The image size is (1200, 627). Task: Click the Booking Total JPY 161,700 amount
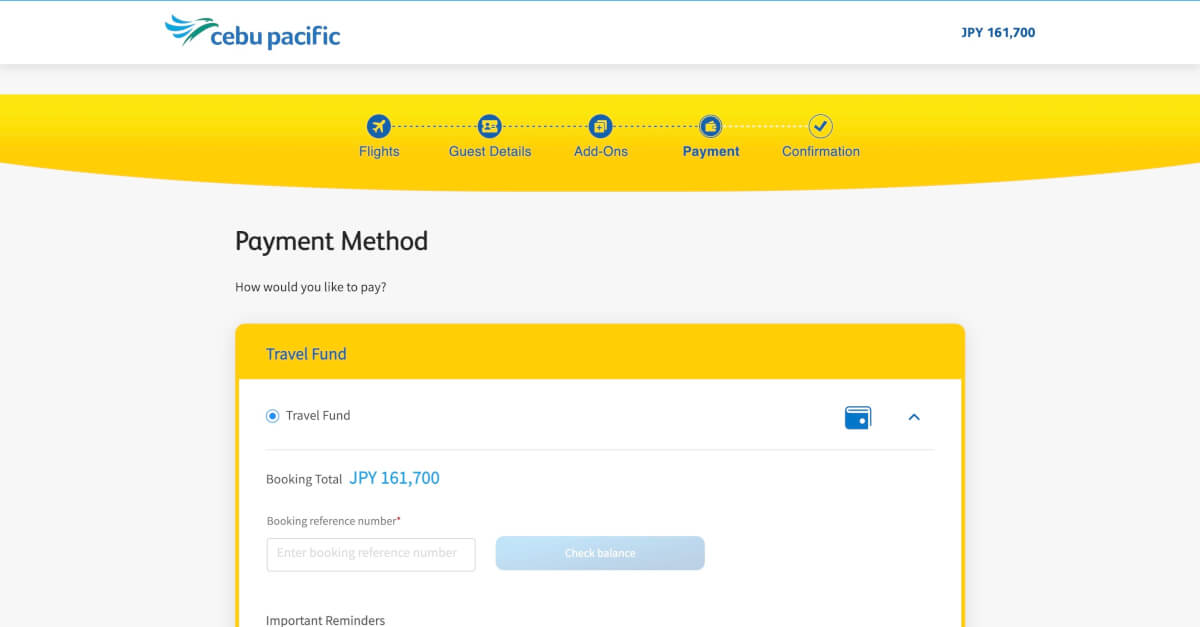tap(394, 478)
